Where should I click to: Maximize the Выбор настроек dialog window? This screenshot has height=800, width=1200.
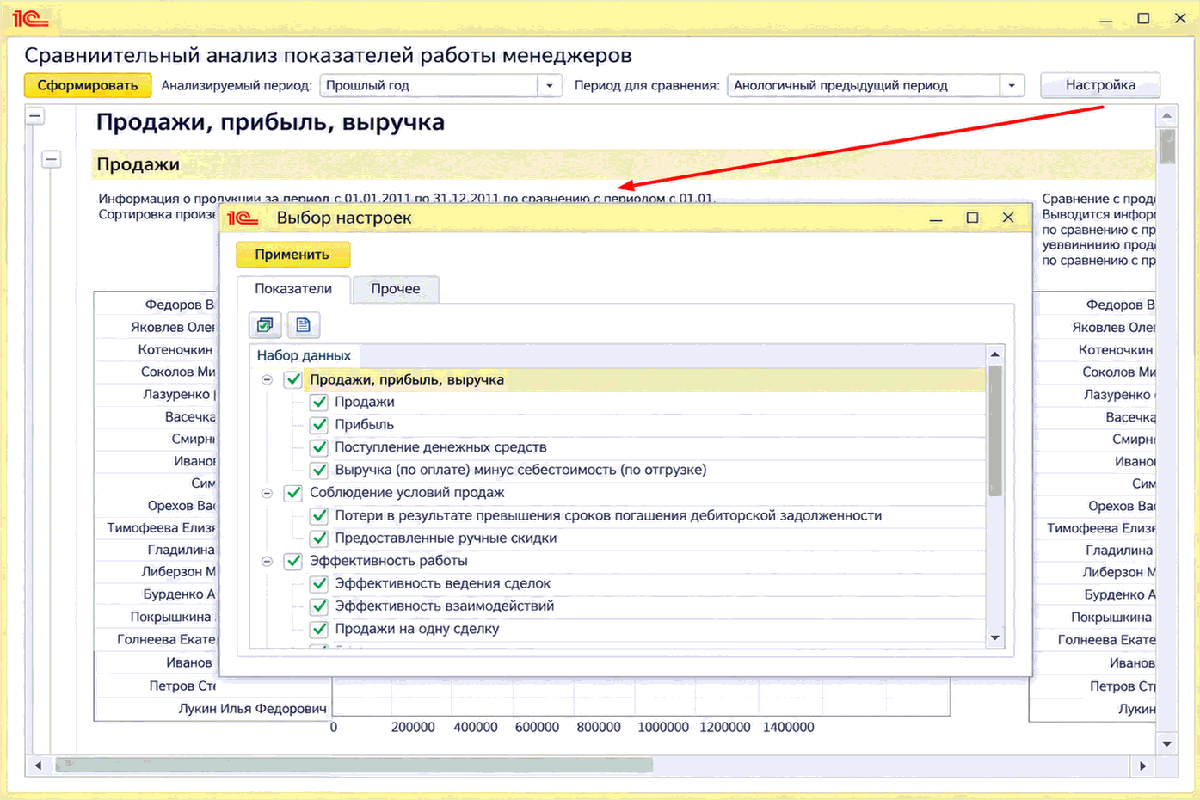coord(971,217)
